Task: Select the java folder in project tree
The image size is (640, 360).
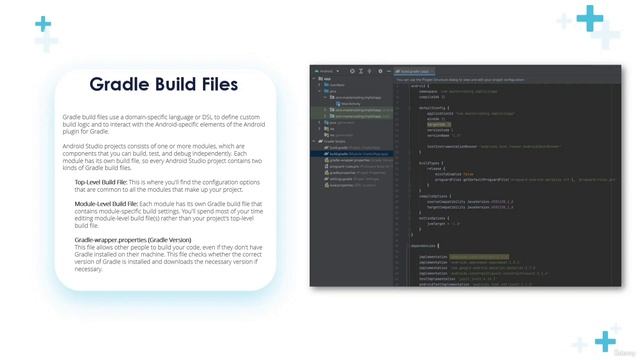Action: [331, 91]
